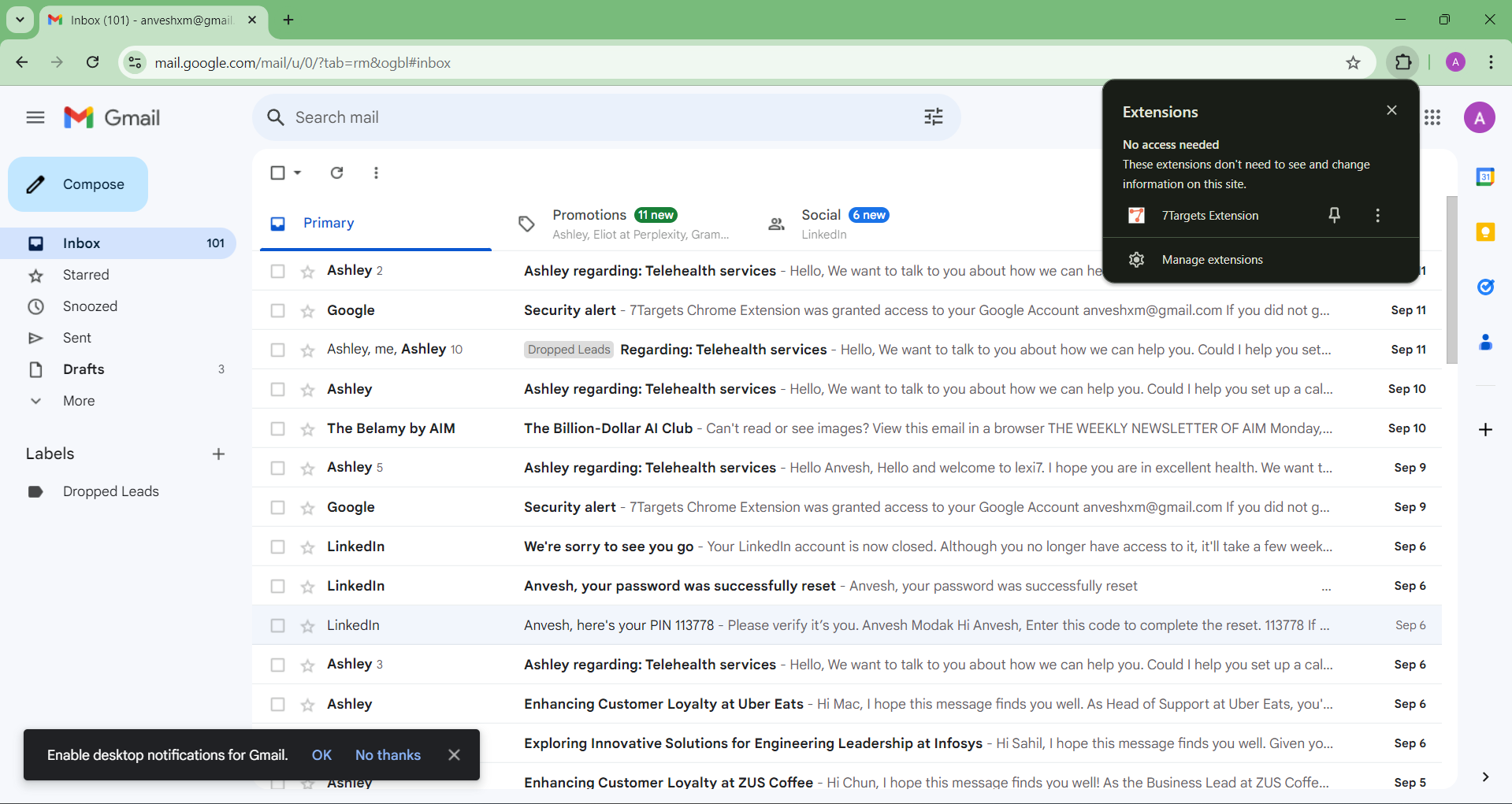Show search options in the search bar
Screen dimensions: 1512x804
pyautogui.click(x=933, y=117)
